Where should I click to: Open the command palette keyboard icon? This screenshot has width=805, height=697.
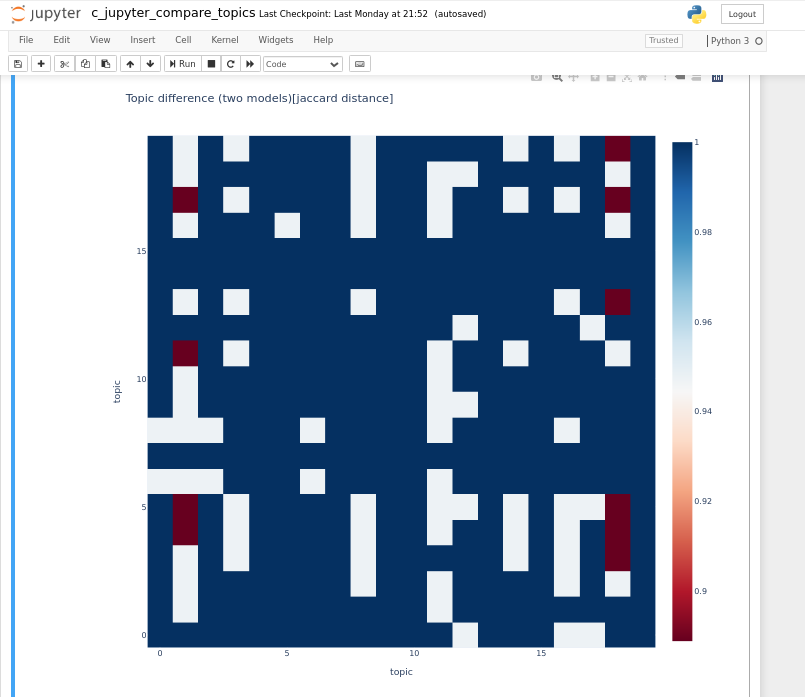point(360,64)
